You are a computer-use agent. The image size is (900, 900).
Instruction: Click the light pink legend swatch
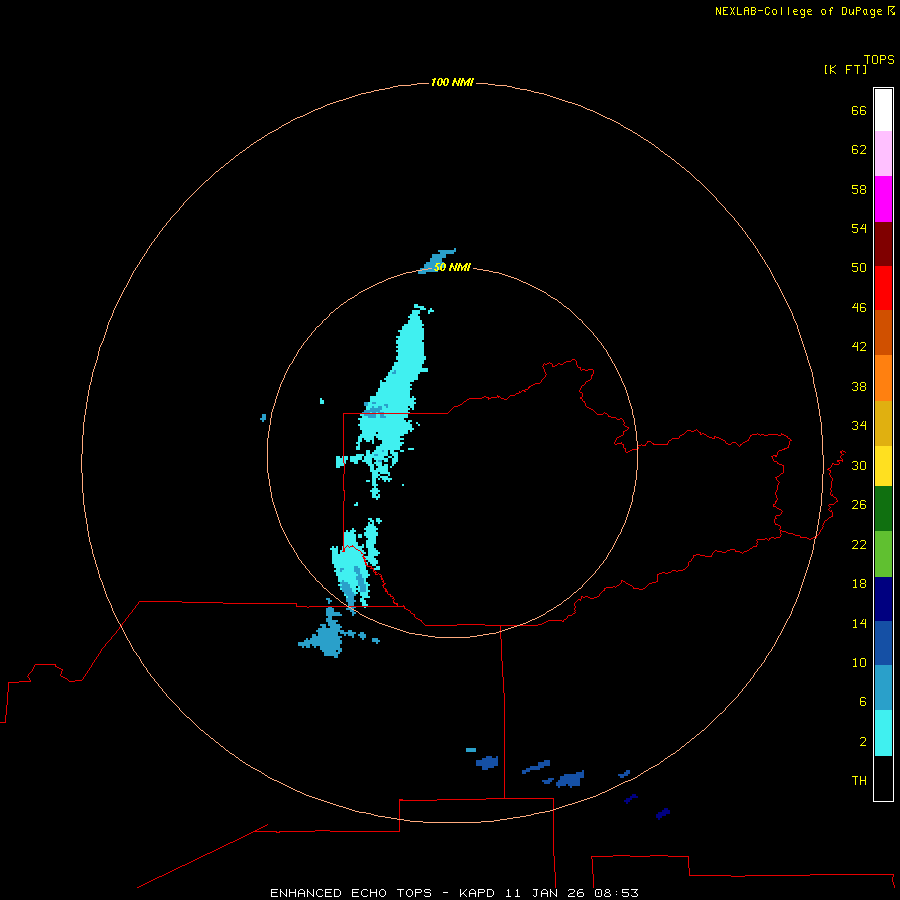click(883, 154)
